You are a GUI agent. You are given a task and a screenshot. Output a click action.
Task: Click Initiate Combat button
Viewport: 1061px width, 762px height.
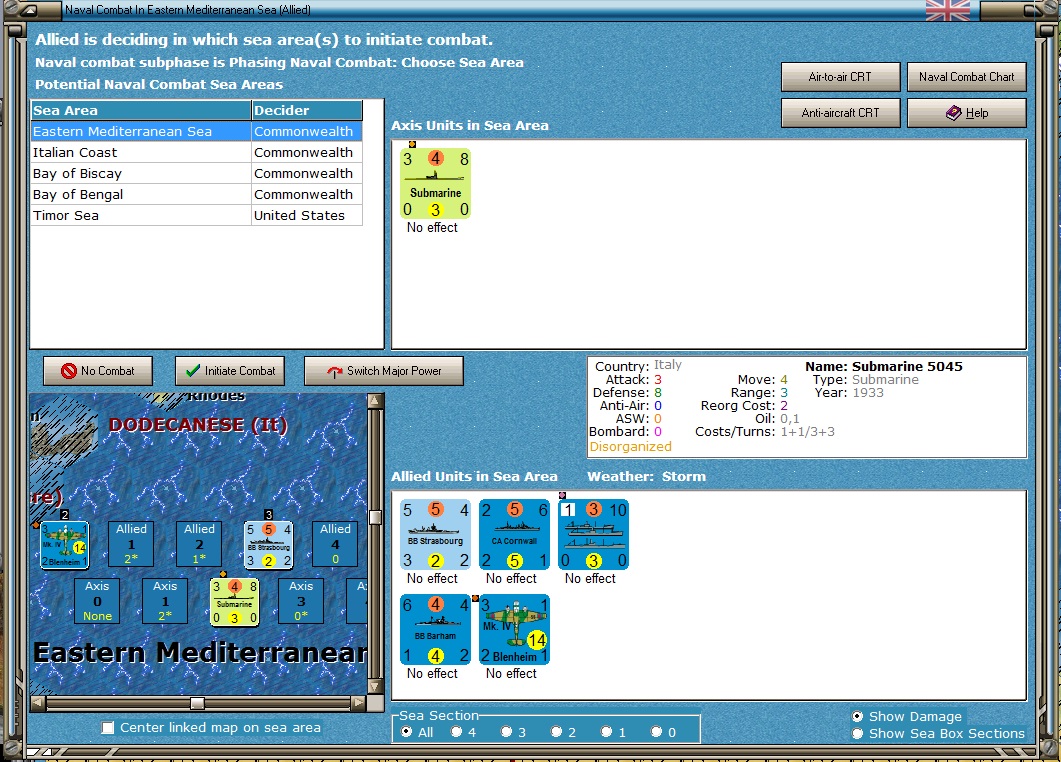(230, 371)
